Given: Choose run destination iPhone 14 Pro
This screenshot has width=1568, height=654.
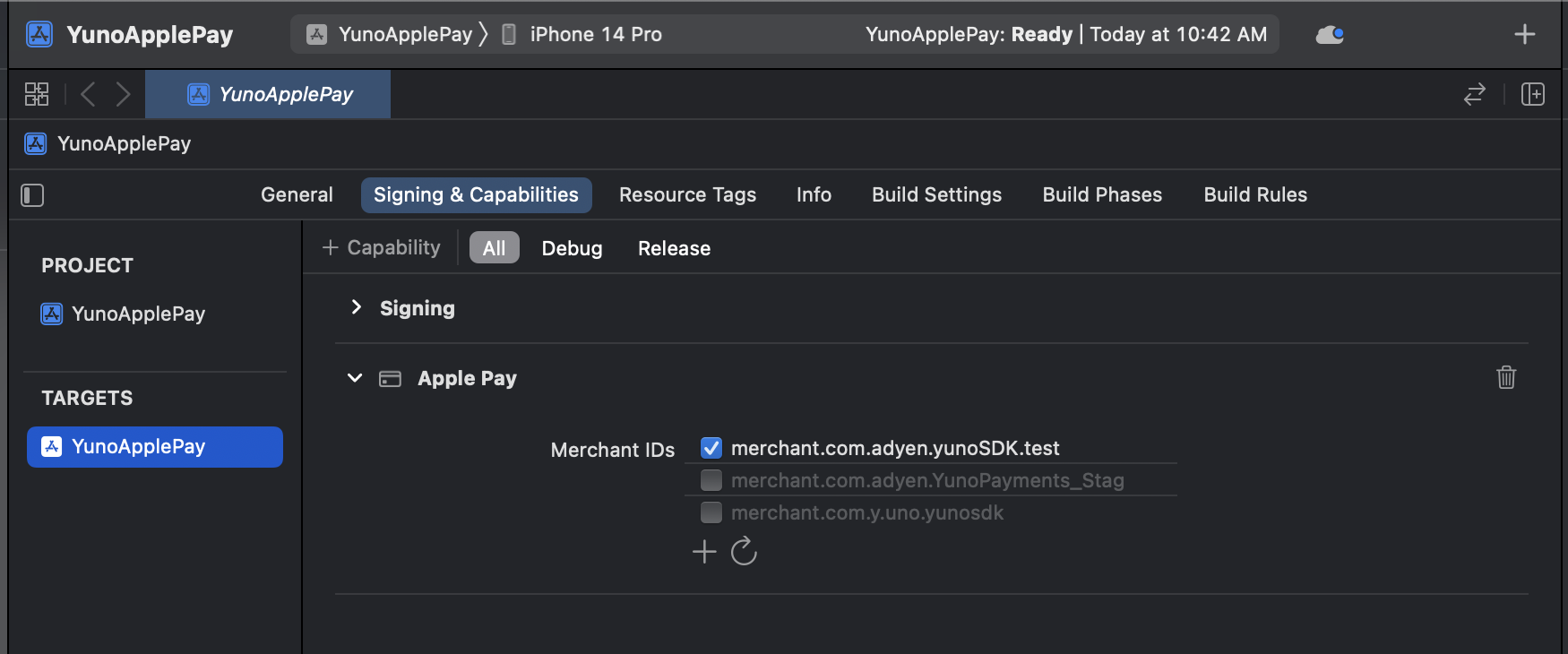Looking at the screenshot, I should (x=582, y=34).
